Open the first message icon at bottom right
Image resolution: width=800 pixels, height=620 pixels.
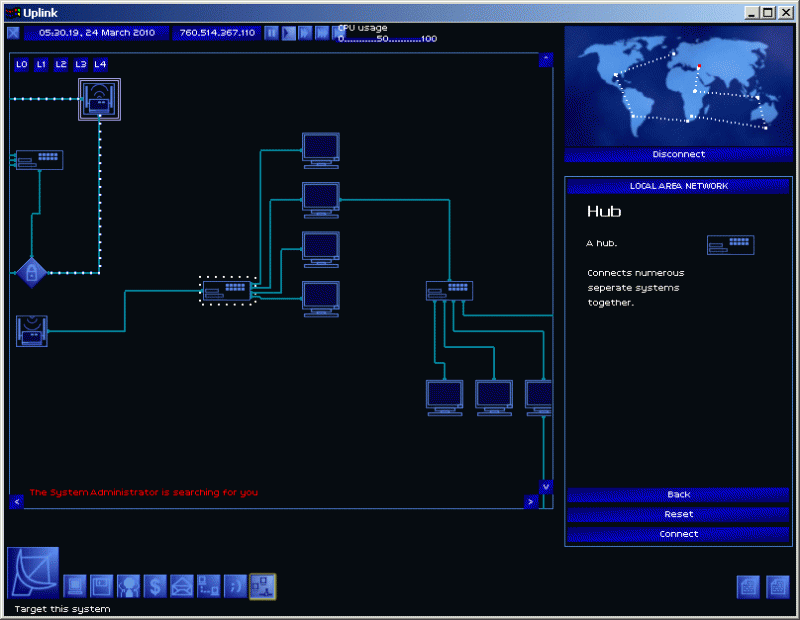pyautogui.click(x=748, y=587)
